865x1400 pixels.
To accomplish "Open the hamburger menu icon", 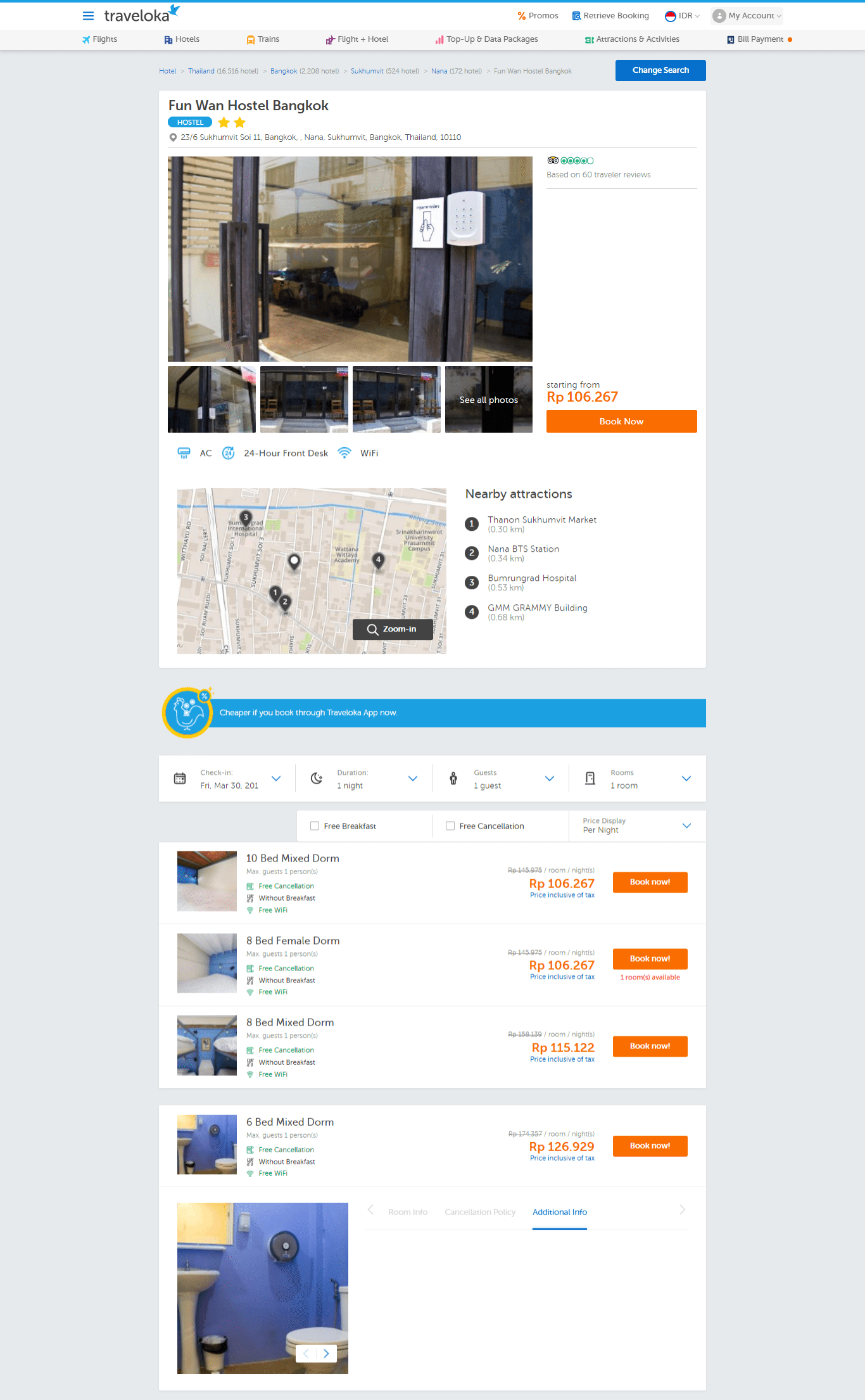I will (x=88, y=16).
